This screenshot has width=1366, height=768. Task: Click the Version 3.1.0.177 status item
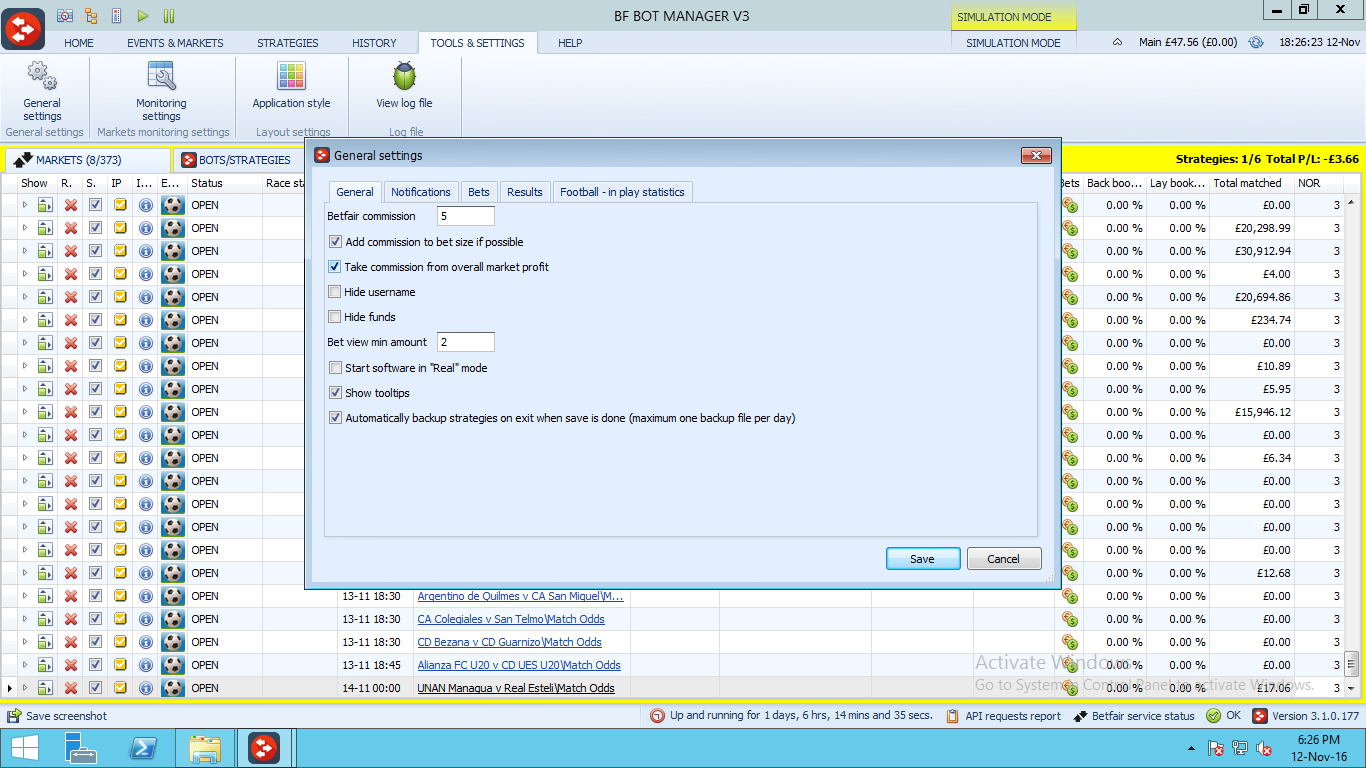tap(1306, 716)
